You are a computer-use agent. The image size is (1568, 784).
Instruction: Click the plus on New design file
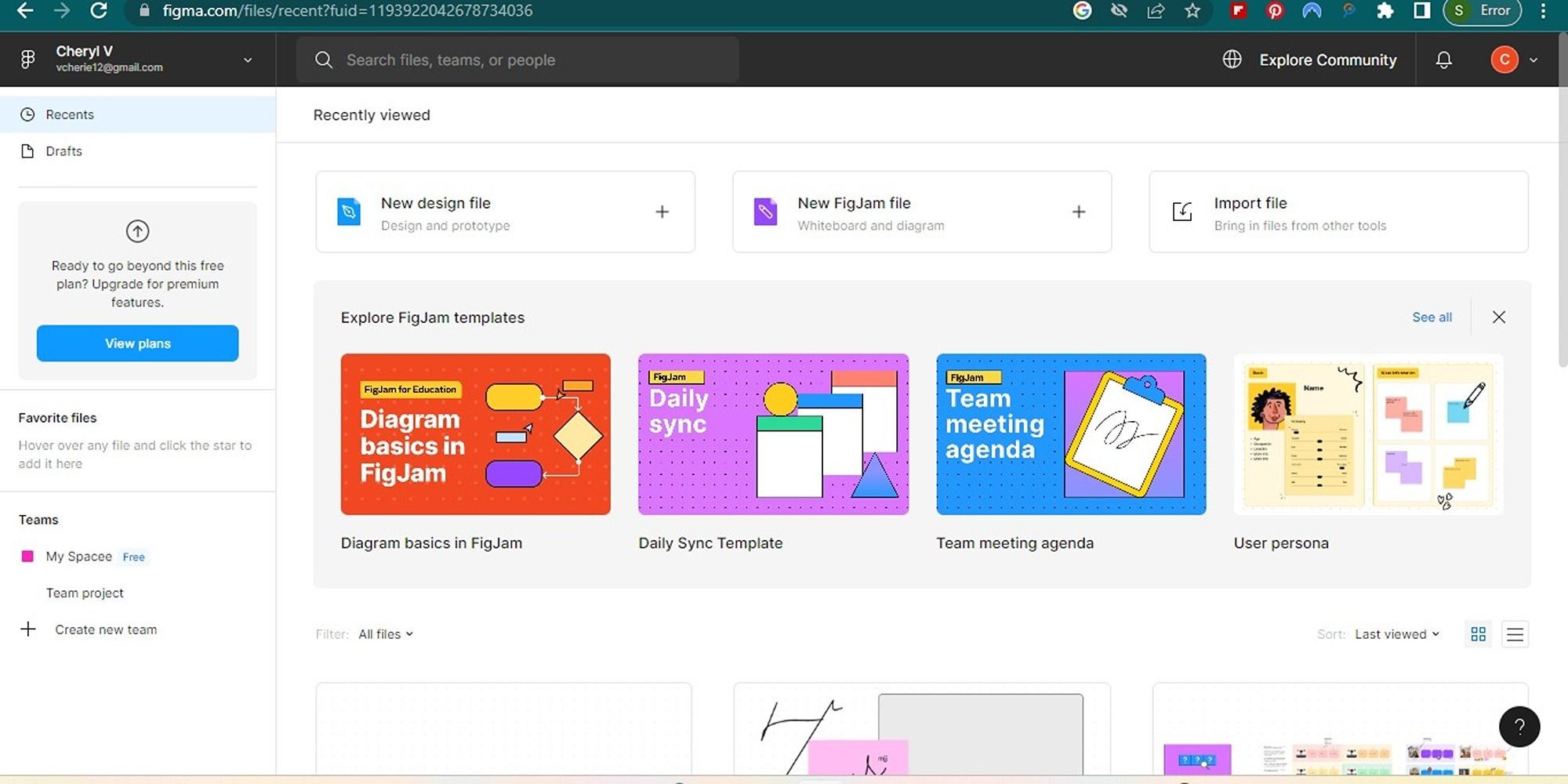pos(662,212)
